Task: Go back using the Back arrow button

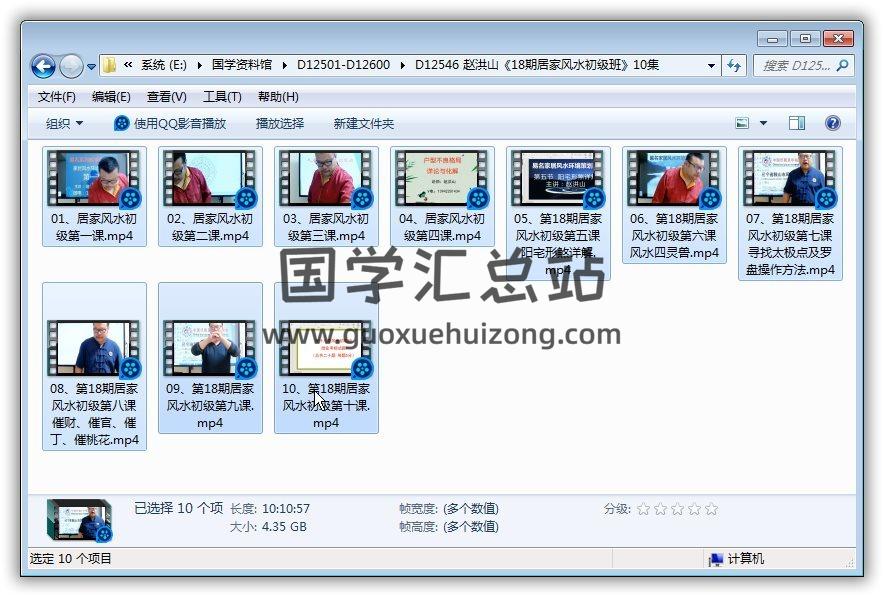Action: [x=43, y=66]
